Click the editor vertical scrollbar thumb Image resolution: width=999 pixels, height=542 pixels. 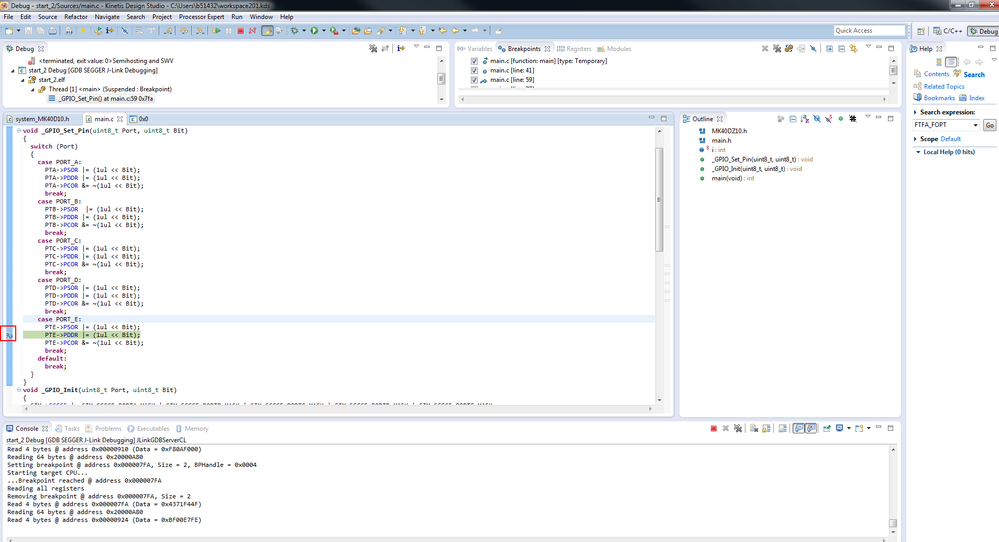pos(659,199)
